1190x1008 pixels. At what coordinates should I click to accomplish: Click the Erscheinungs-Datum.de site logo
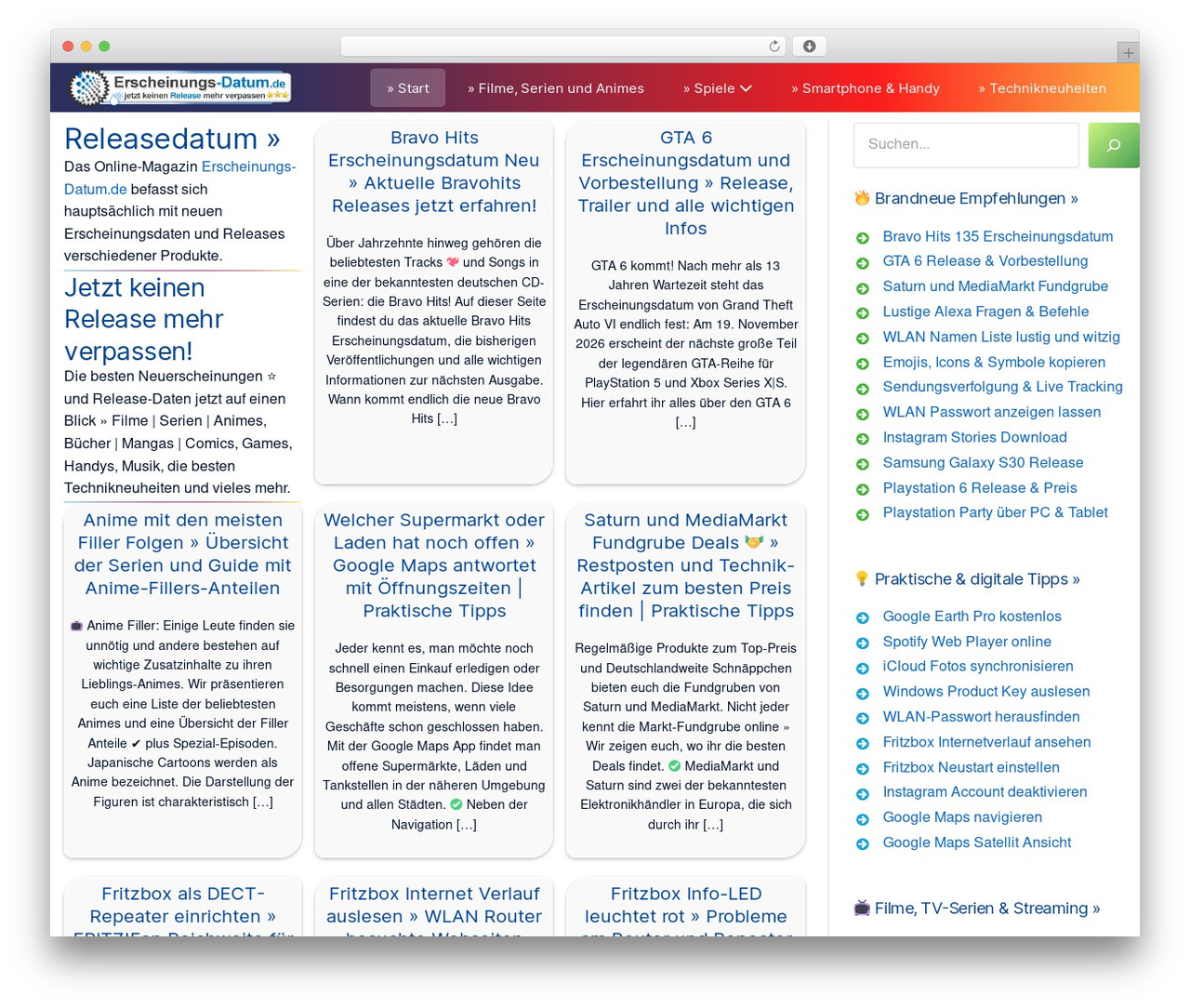tap(180, 87)
